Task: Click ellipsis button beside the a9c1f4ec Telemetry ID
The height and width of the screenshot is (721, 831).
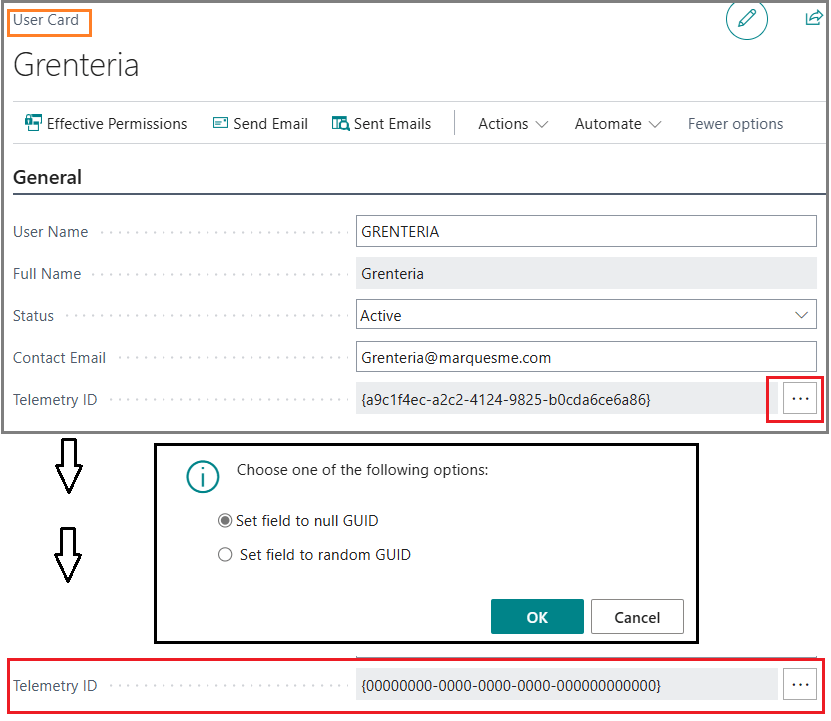Action: click(x=799, y=399)
